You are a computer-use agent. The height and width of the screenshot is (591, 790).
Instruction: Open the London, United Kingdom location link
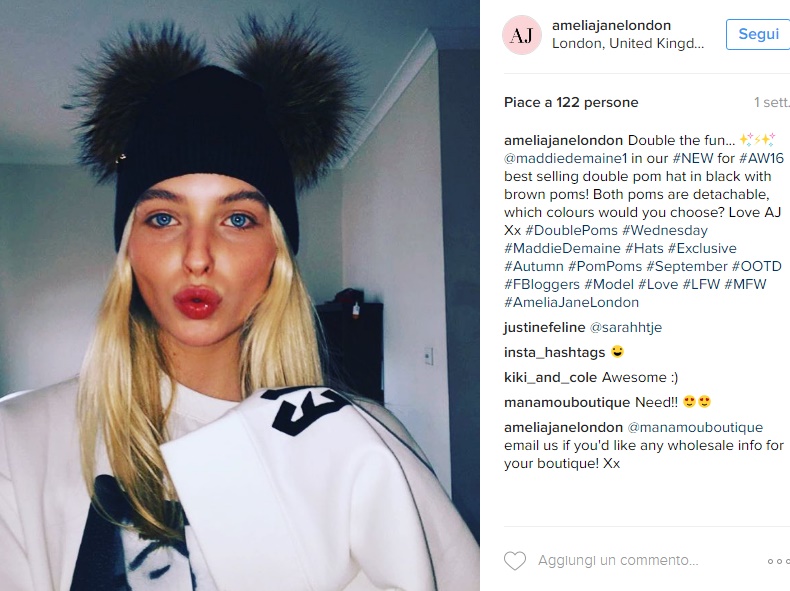[628, 44]
